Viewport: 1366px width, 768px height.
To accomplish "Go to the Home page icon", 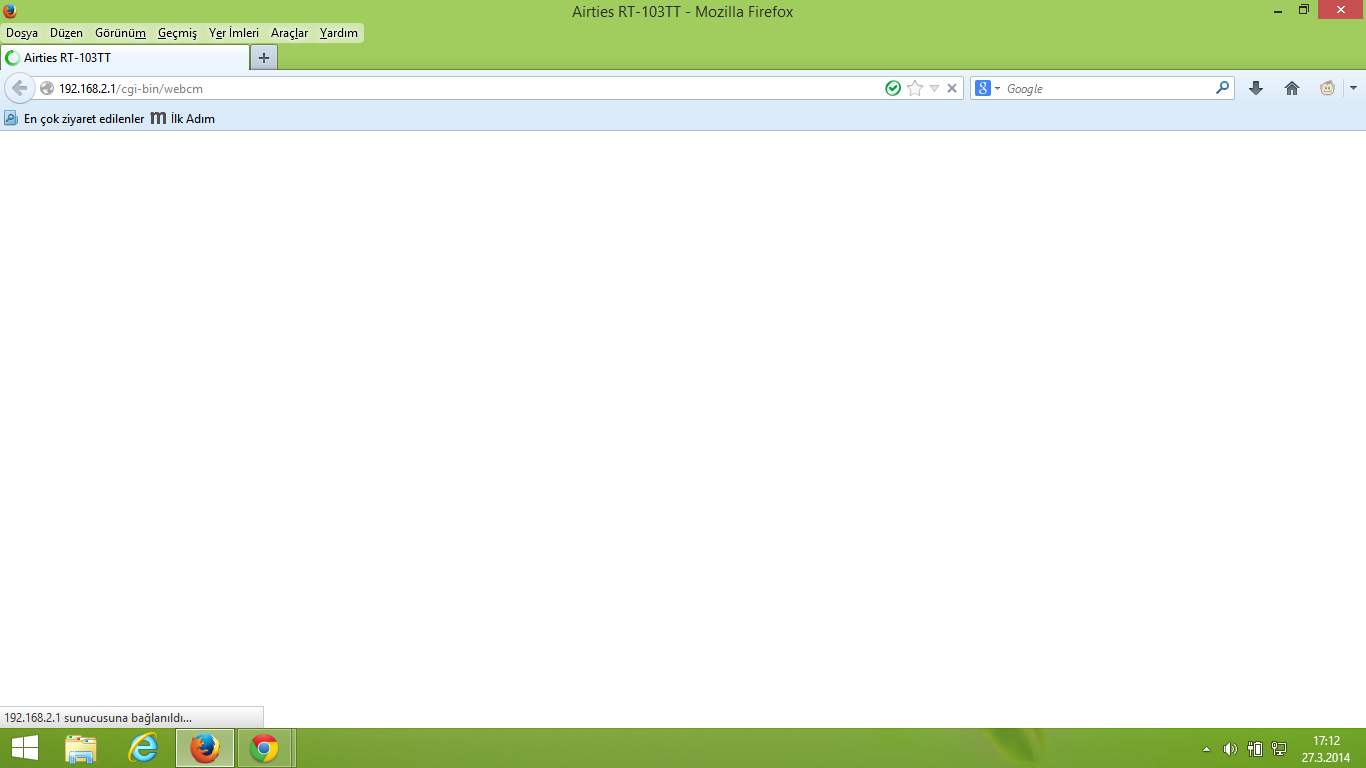I will (x=1292, y=88).
